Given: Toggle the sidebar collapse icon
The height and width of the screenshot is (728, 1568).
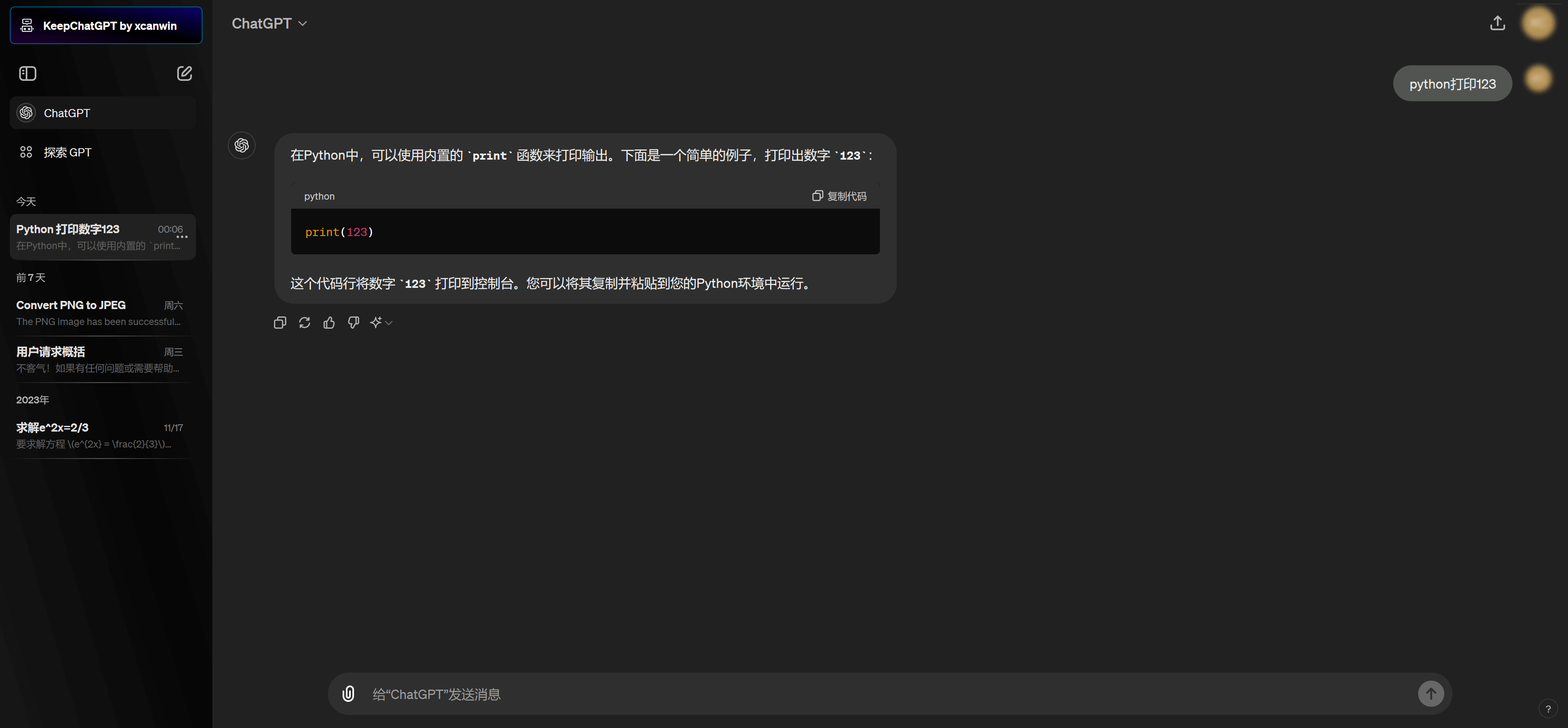Looking at the screenshot, I should [27, 73].
